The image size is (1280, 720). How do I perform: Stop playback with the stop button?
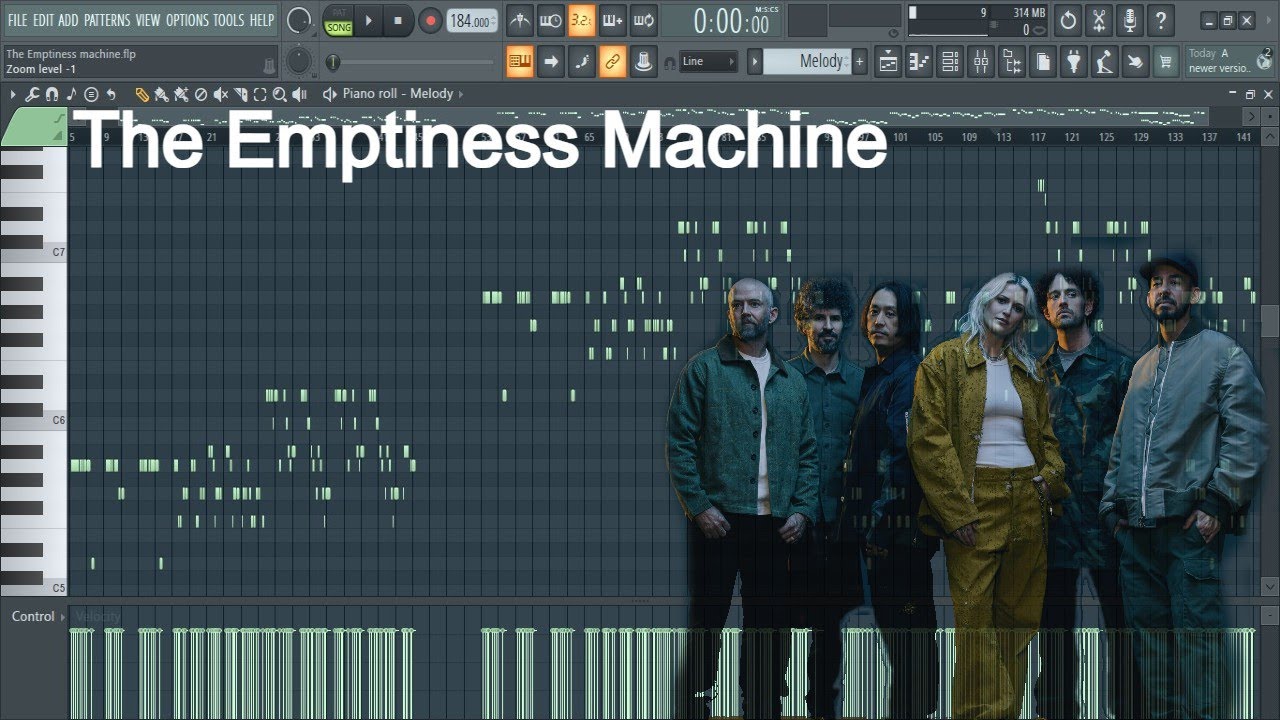pyautogui.click(x=398, y=20)
